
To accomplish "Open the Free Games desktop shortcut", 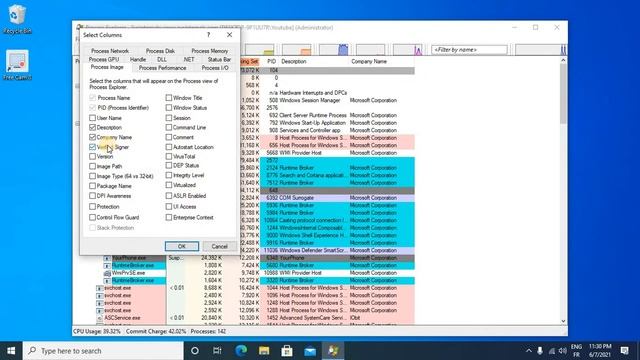I will tap(17, 65).
